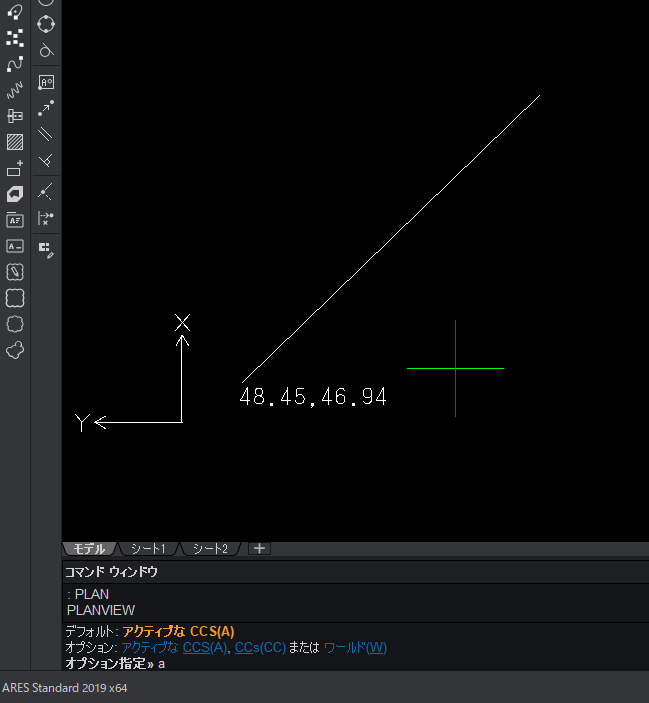Activate the モデル tab
The width and height of the screenshot is (649, 703).
pyautogui.click(x=89, y=549)
